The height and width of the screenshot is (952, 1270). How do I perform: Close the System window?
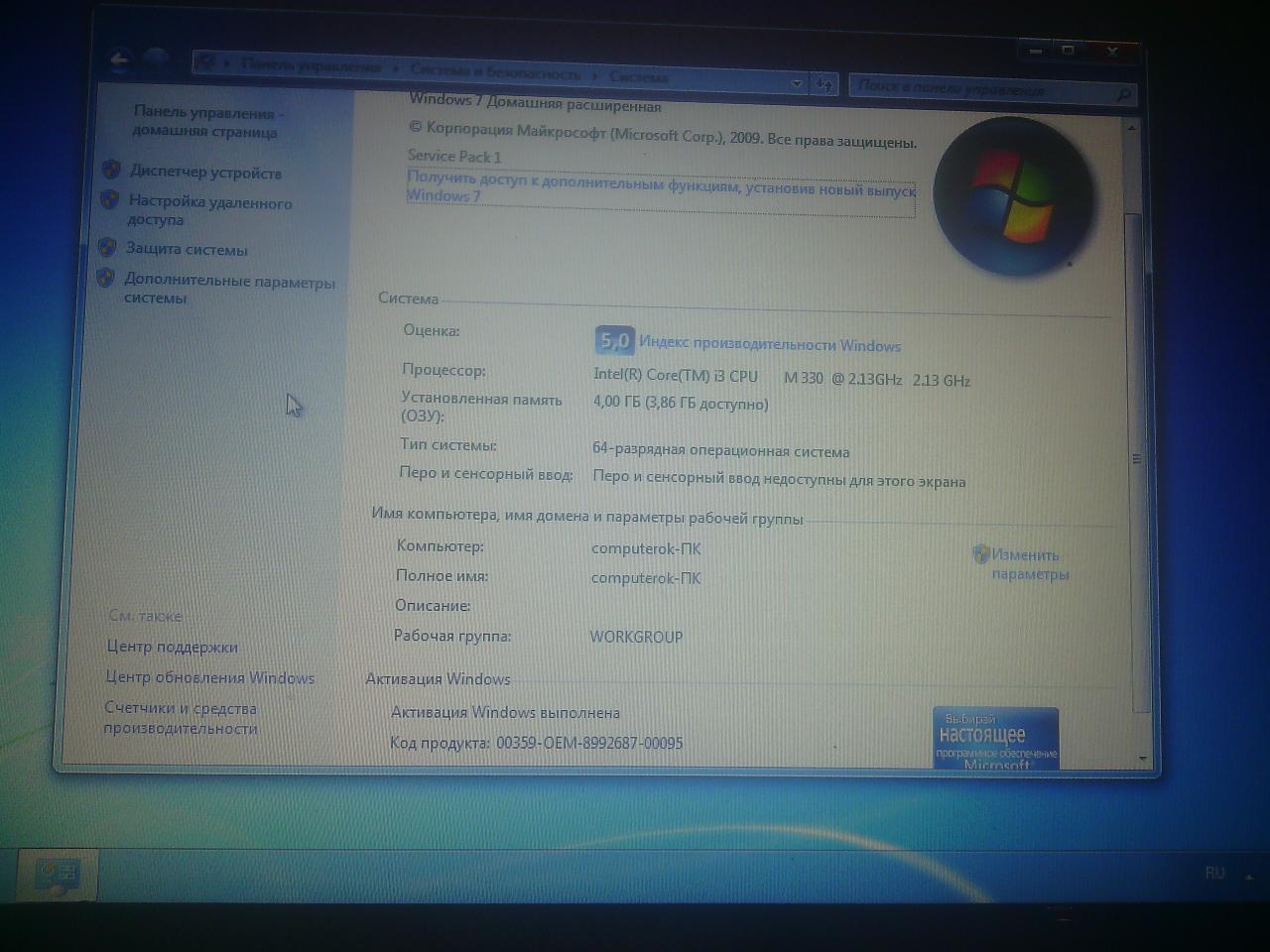click(x=1112, y=51)
